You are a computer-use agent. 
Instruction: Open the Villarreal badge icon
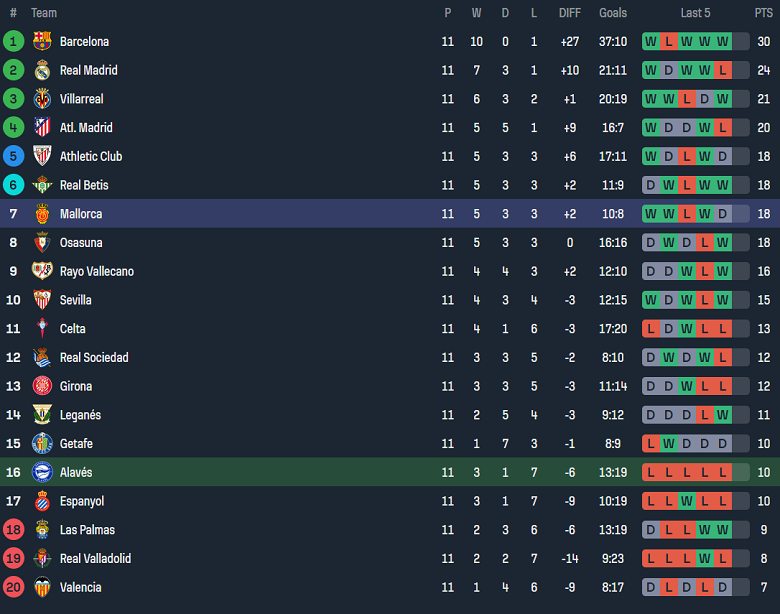point(42,99)
